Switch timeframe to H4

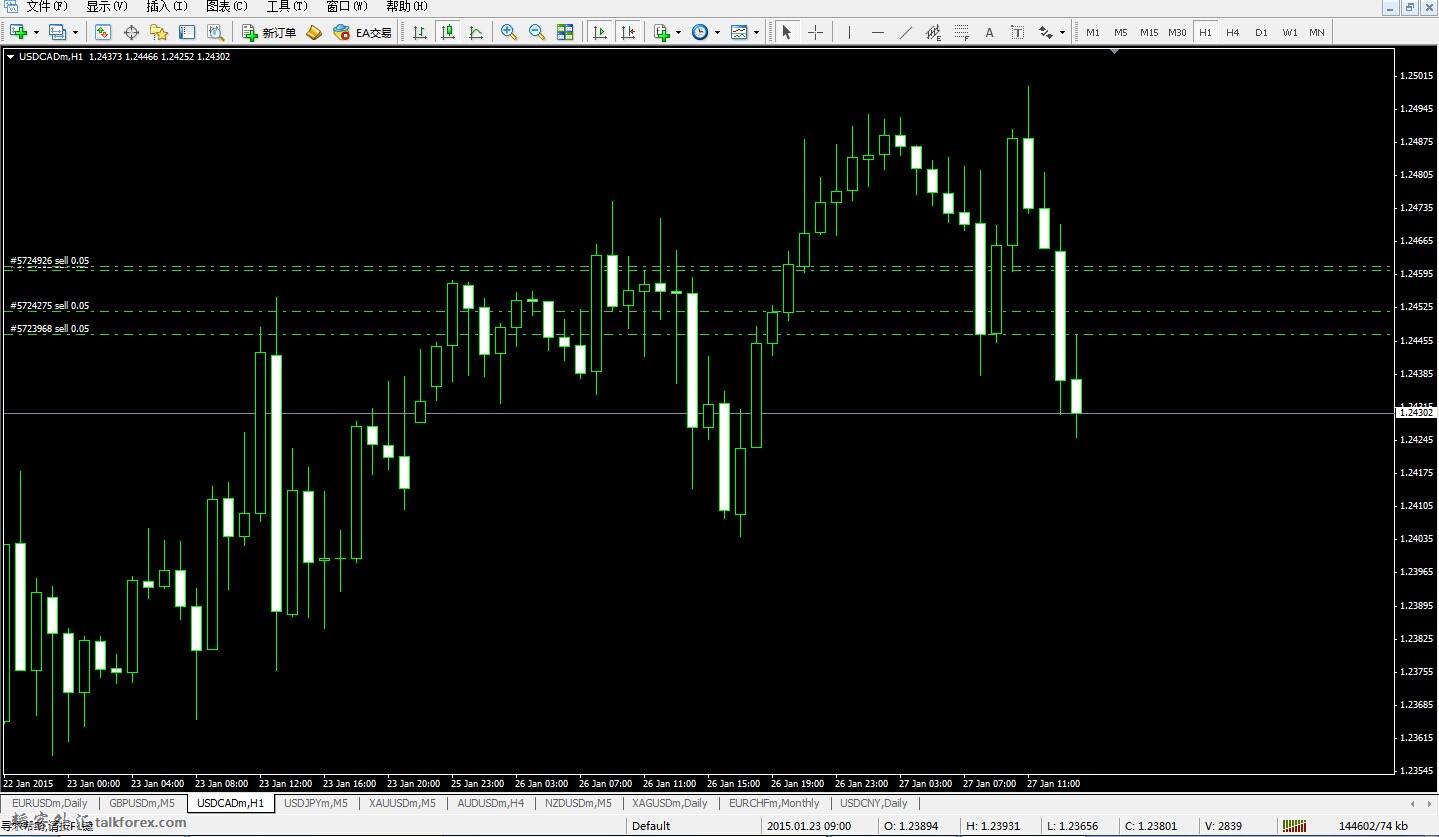pos(1233,32)
